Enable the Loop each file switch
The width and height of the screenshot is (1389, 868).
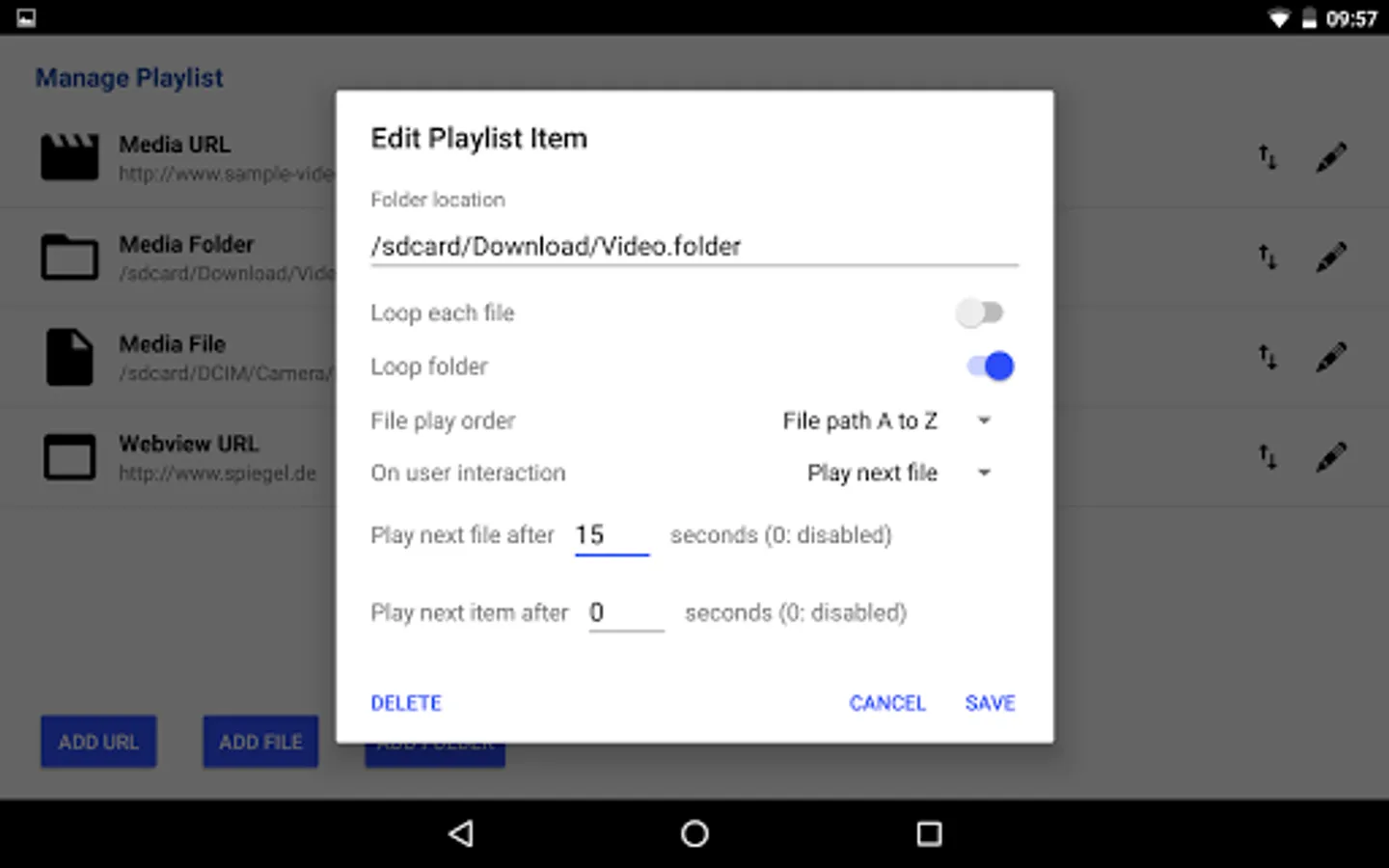point(980,312)
